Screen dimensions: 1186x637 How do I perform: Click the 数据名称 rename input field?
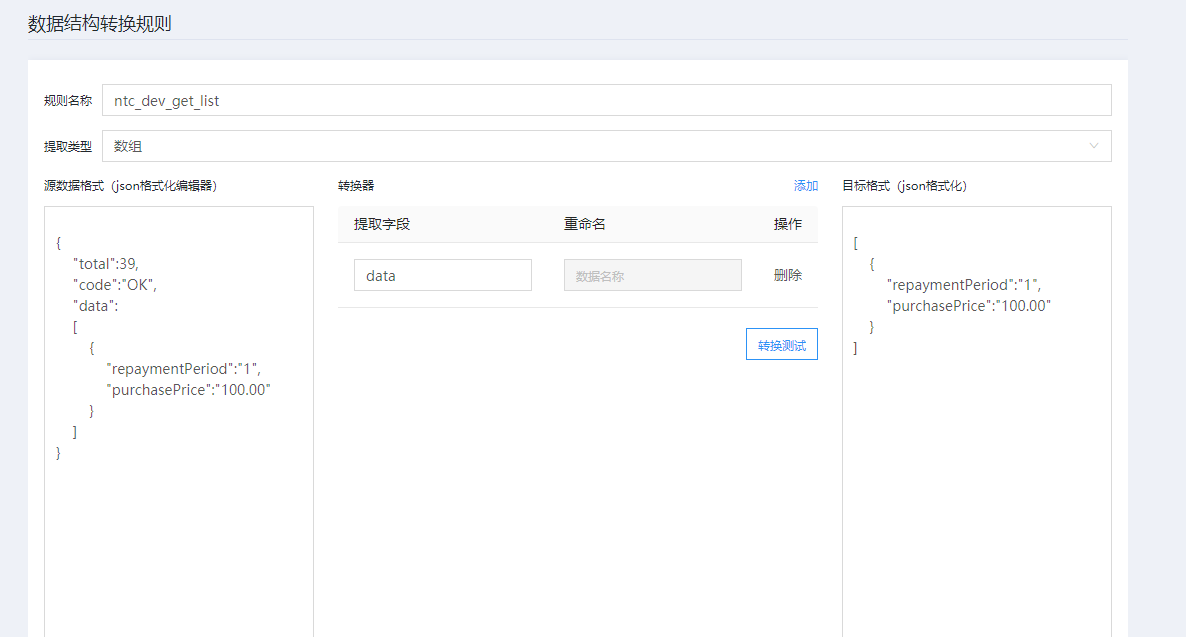click(652, 275)
